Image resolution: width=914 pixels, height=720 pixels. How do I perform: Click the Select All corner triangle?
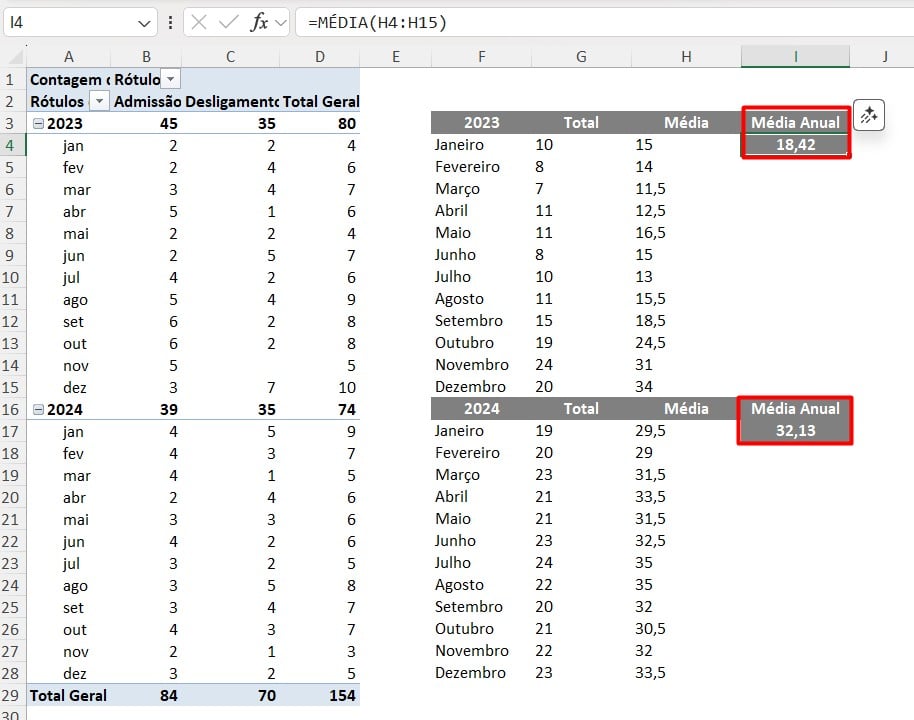16,57
